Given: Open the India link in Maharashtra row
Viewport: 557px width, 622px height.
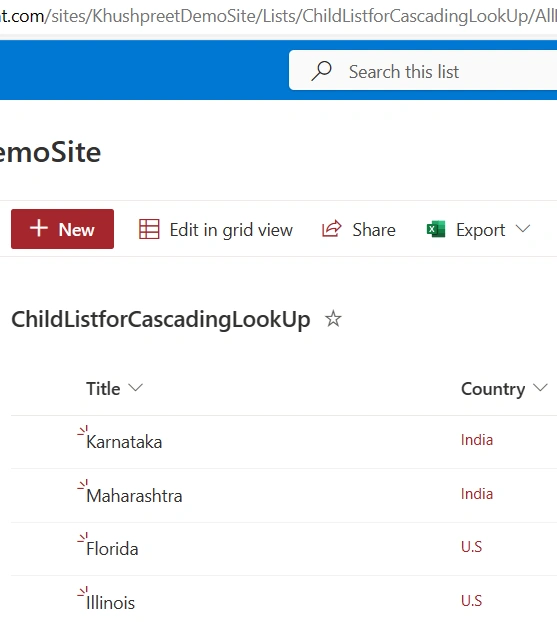Looking at the screenshot, I should coord(477,494).
